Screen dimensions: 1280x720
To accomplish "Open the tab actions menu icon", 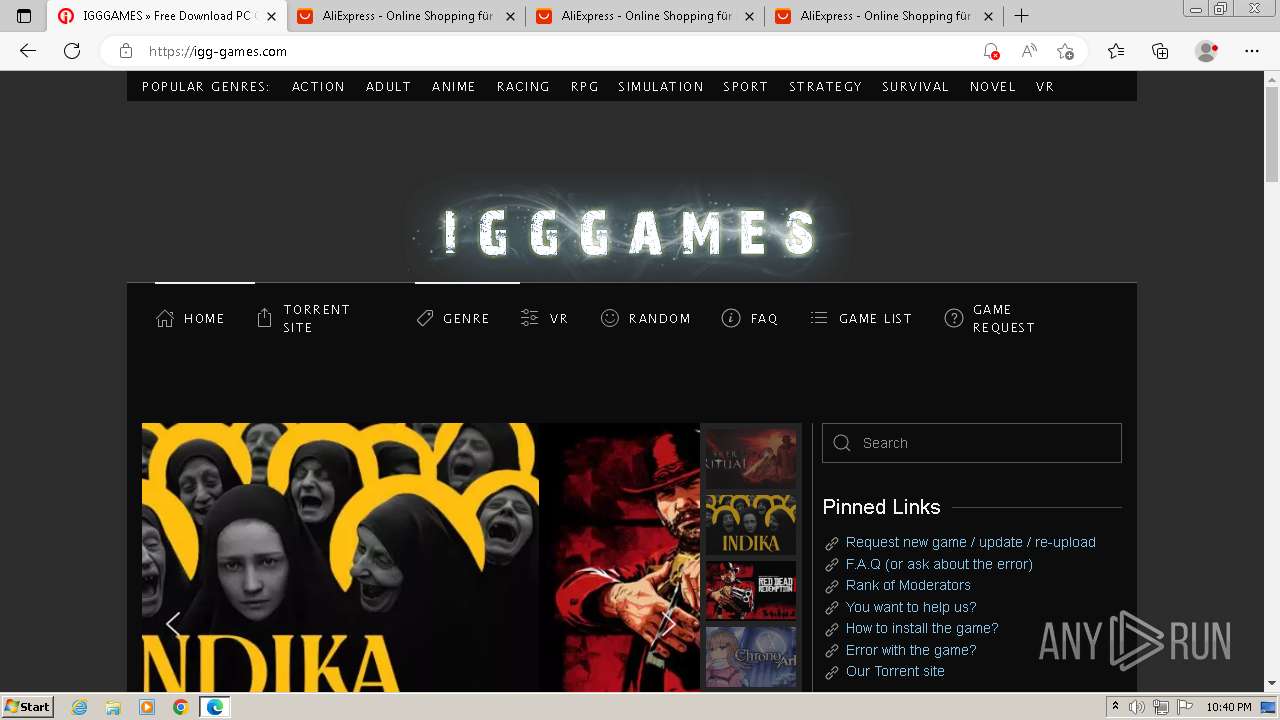I will tap(24, 16).
